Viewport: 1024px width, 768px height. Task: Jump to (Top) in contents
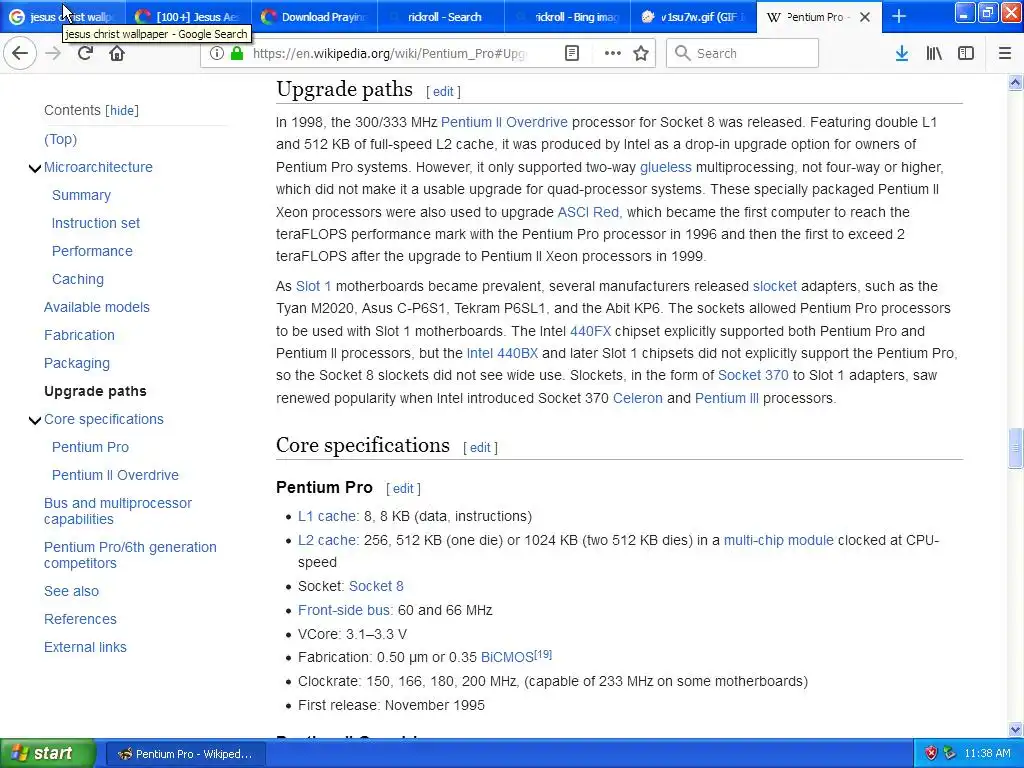click(60, 139)
